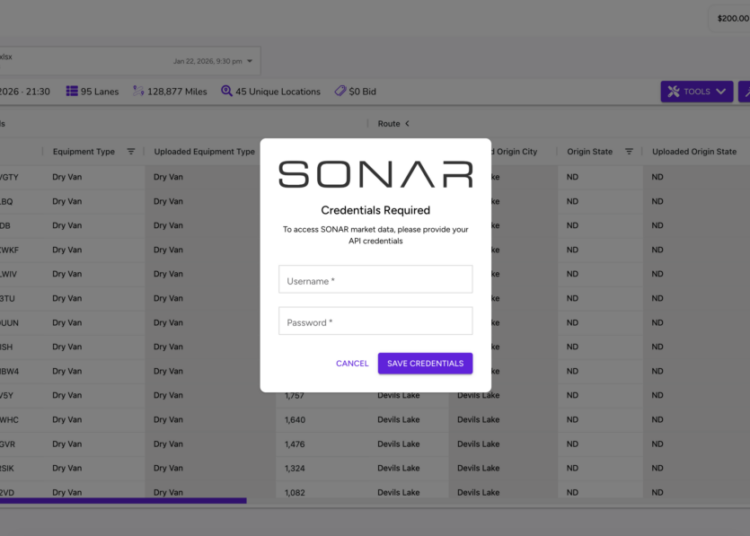Click the $200.00 balance display
Image resolution: width=750 pixels, height=536 pixels.
coord(733,19)
